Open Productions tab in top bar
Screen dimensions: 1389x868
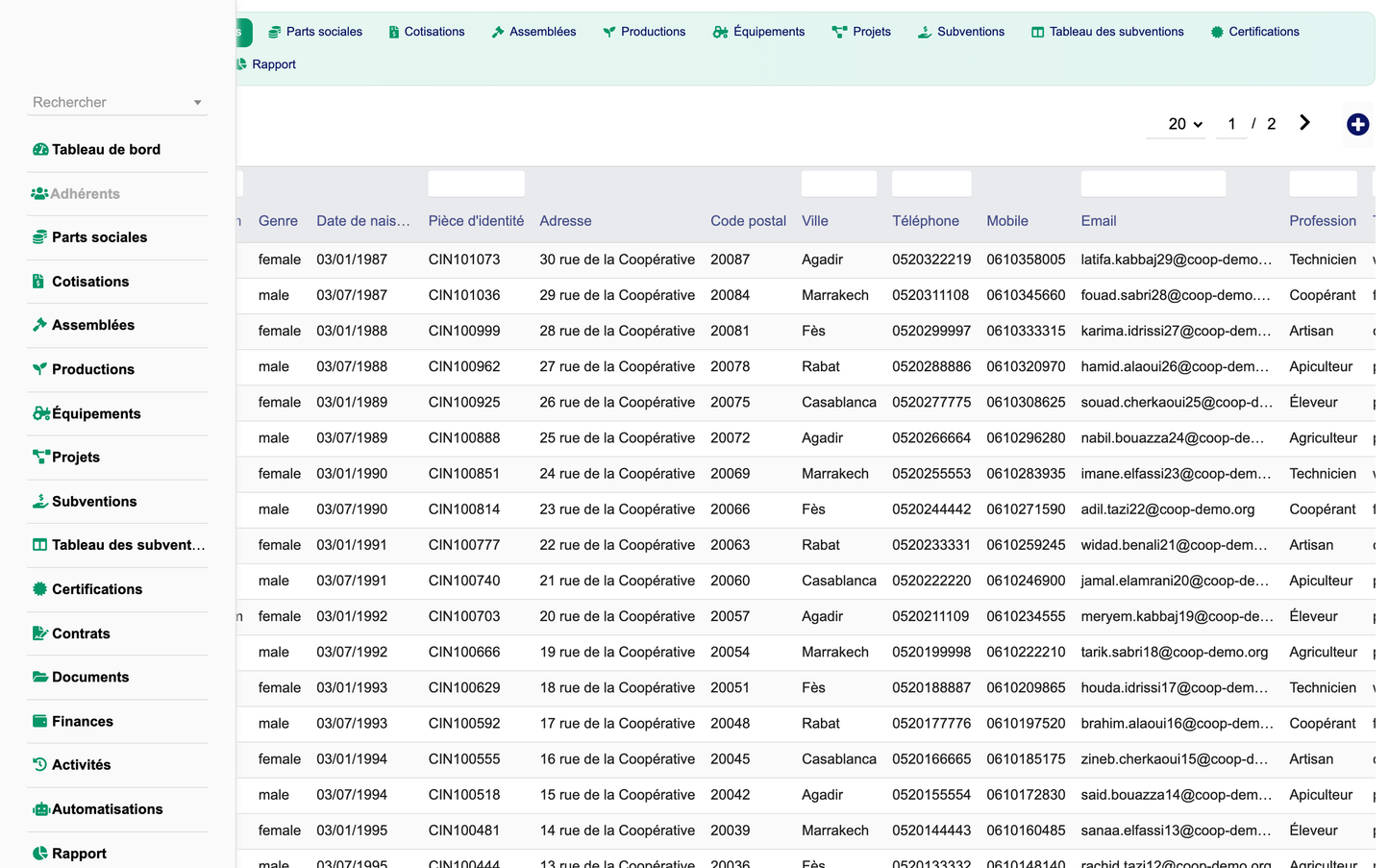click(644, 32)
